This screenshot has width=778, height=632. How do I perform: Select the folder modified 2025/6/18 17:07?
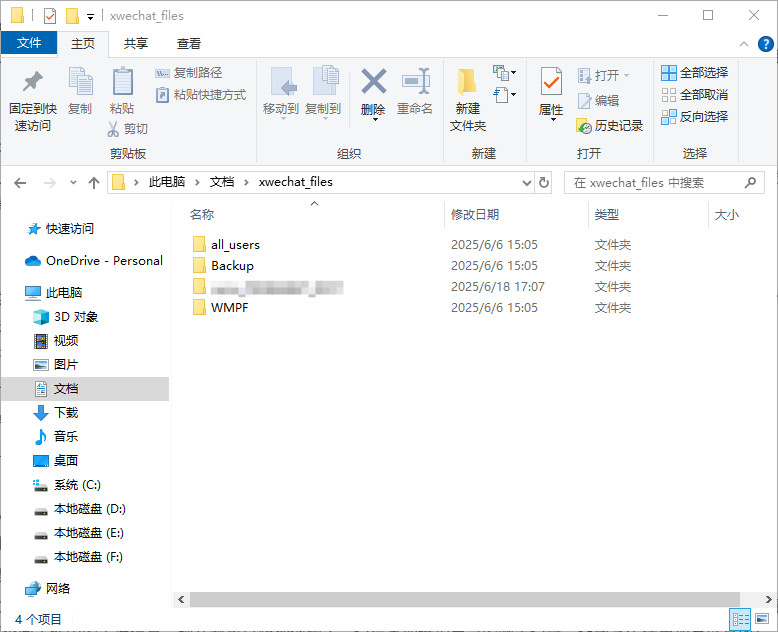(268, 287)
